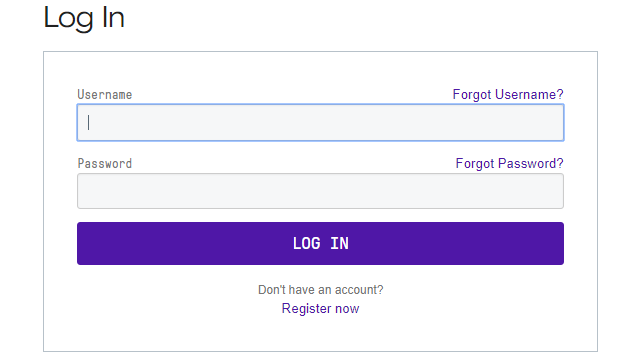Open the Register now link
This screenshot has width=632, height=364.
click(320, 308)
